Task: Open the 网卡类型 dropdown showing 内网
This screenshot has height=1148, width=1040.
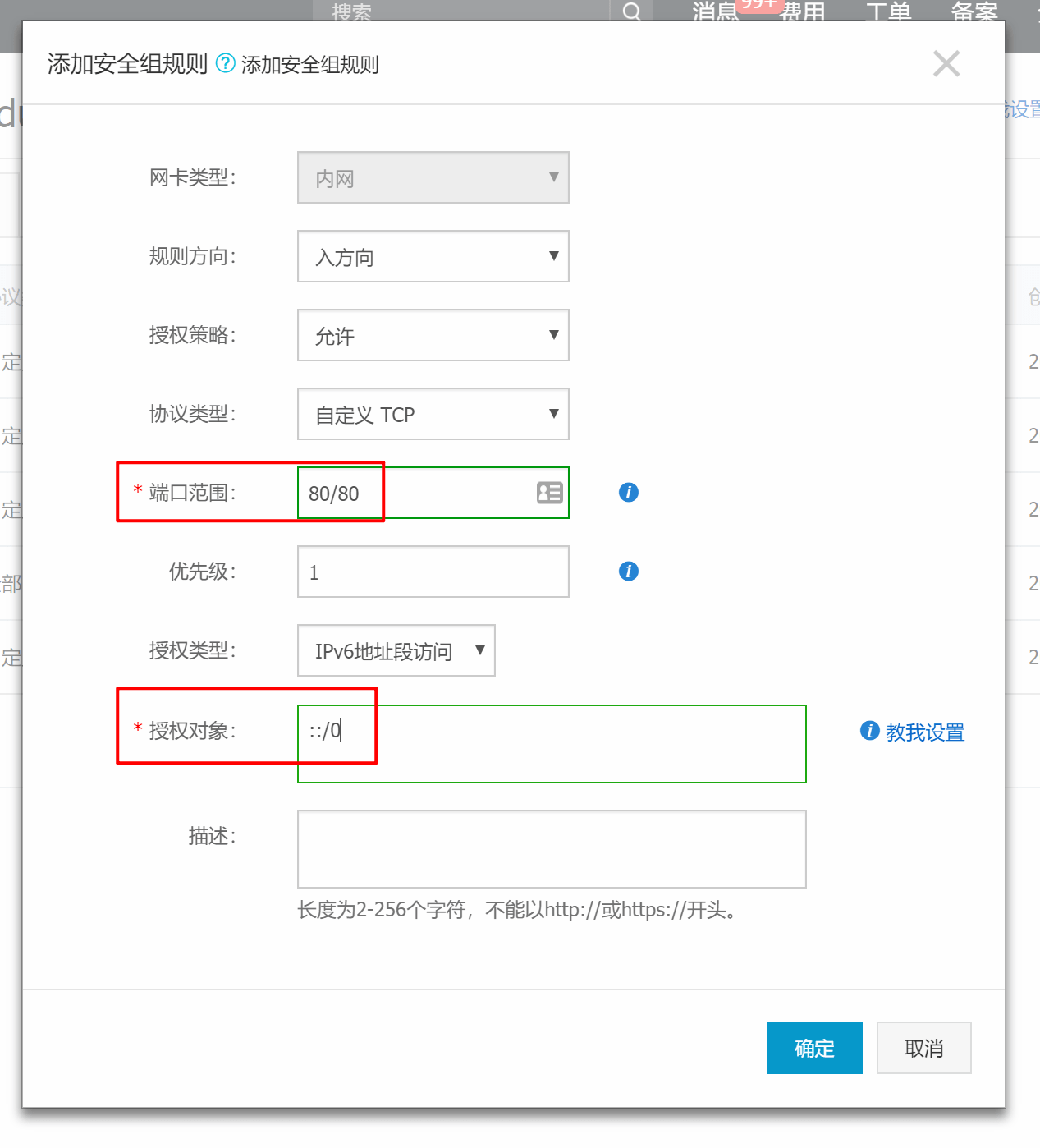Action: point(433,177)
